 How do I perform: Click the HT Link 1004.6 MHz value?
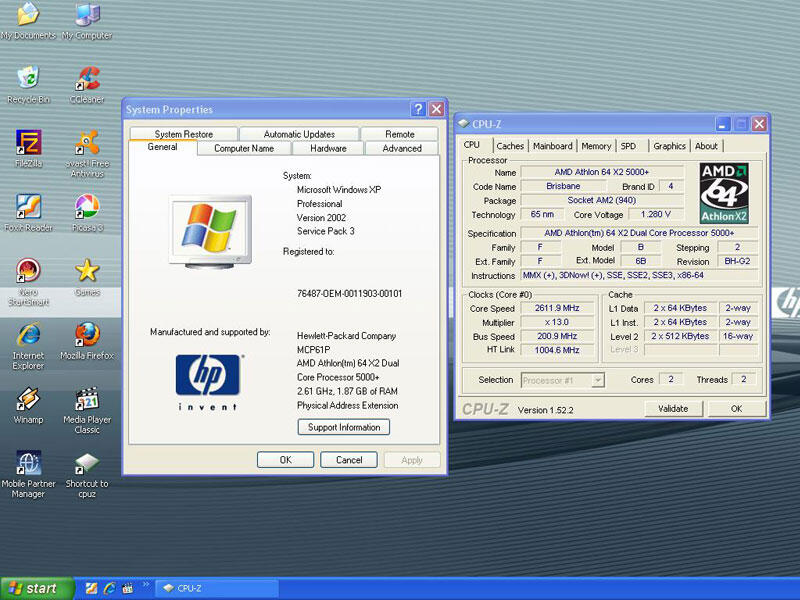(557, 350)
